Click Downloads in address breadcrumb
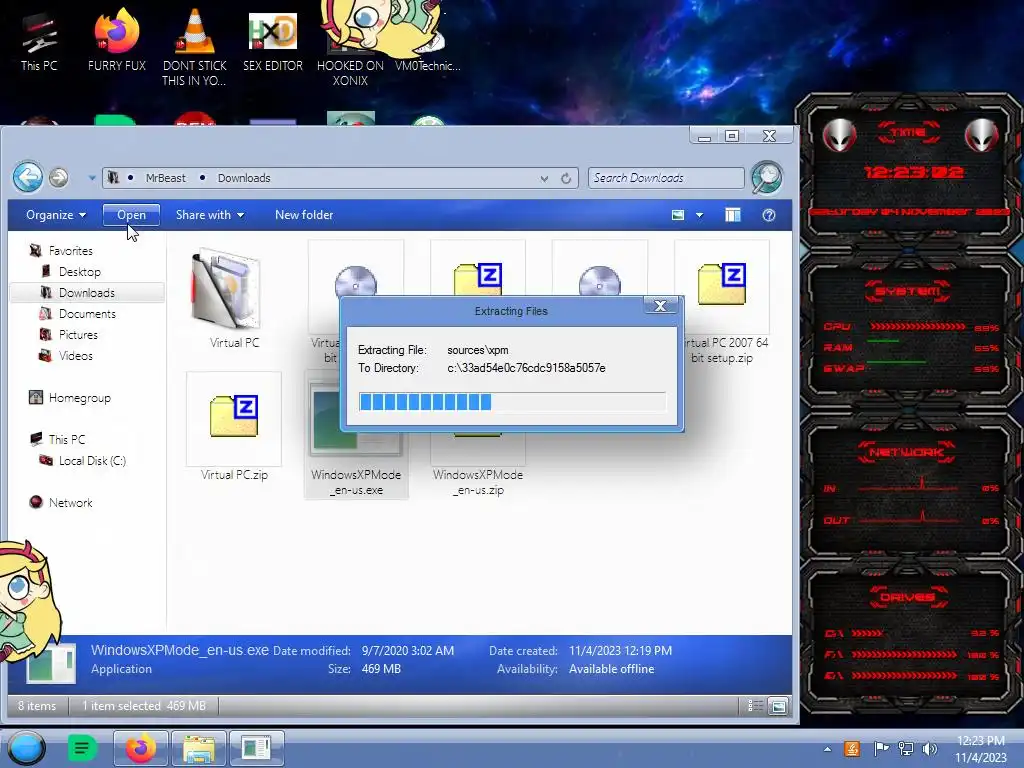1024x768 pixels. [244, 178]
